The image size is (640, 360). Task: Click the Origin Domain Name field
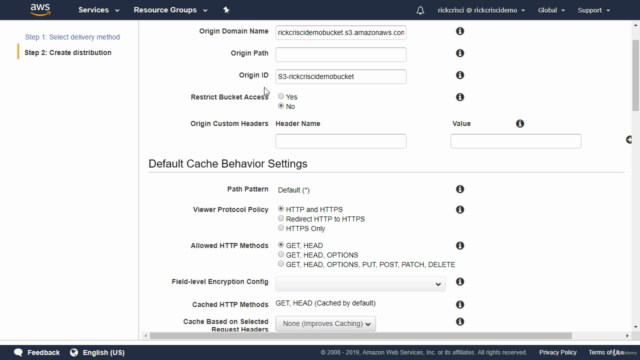[341, 33]
